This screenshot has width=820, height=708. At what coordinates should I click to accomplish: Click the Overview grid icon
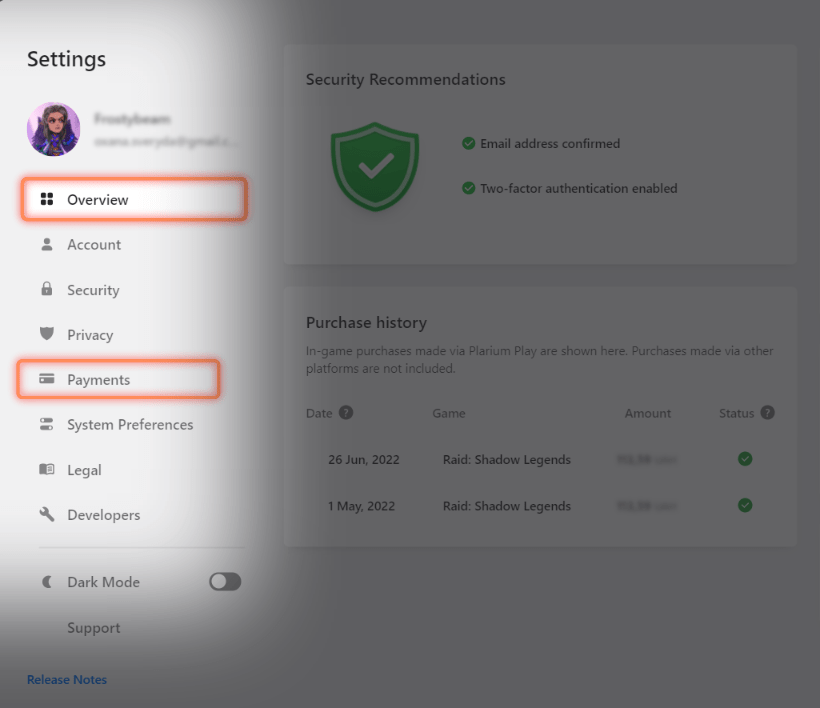tap(46, 200)
